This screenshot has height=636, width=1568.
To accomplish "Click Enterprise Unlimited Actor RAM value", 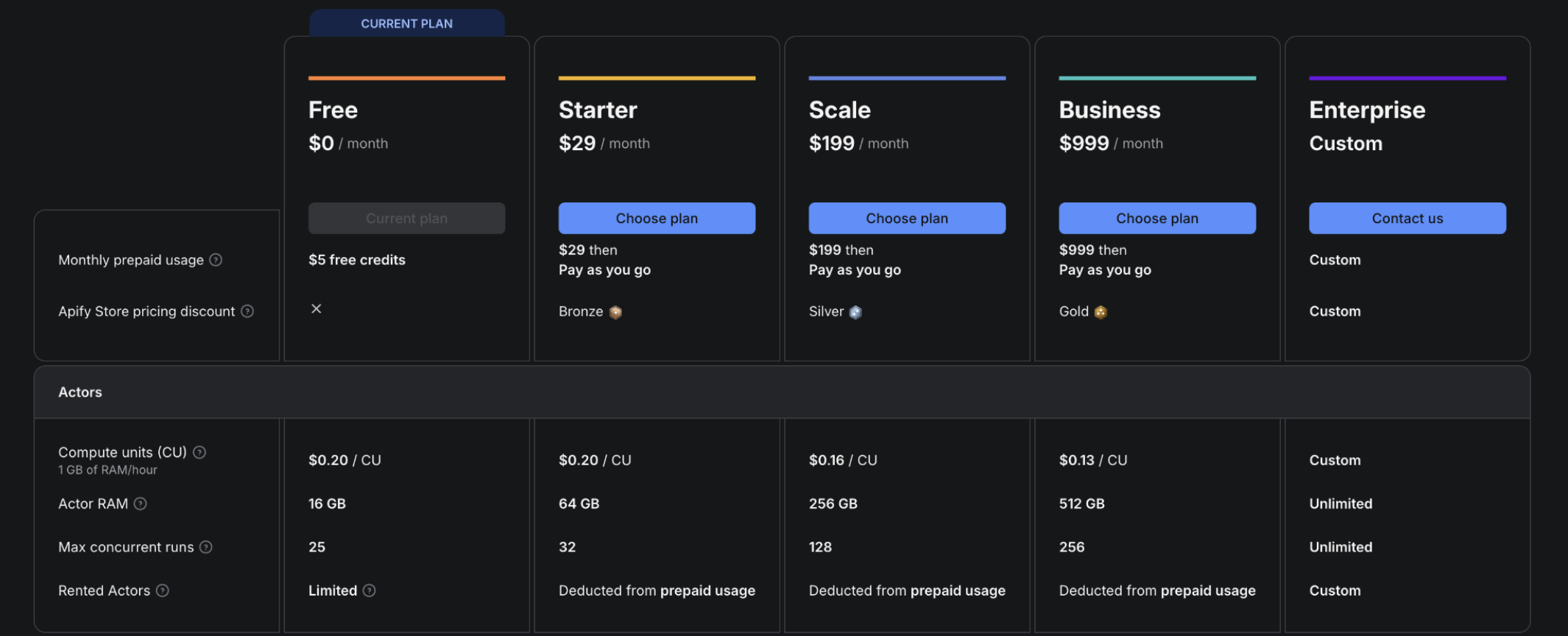I will pyautogui.click(x=1341, y=504).
